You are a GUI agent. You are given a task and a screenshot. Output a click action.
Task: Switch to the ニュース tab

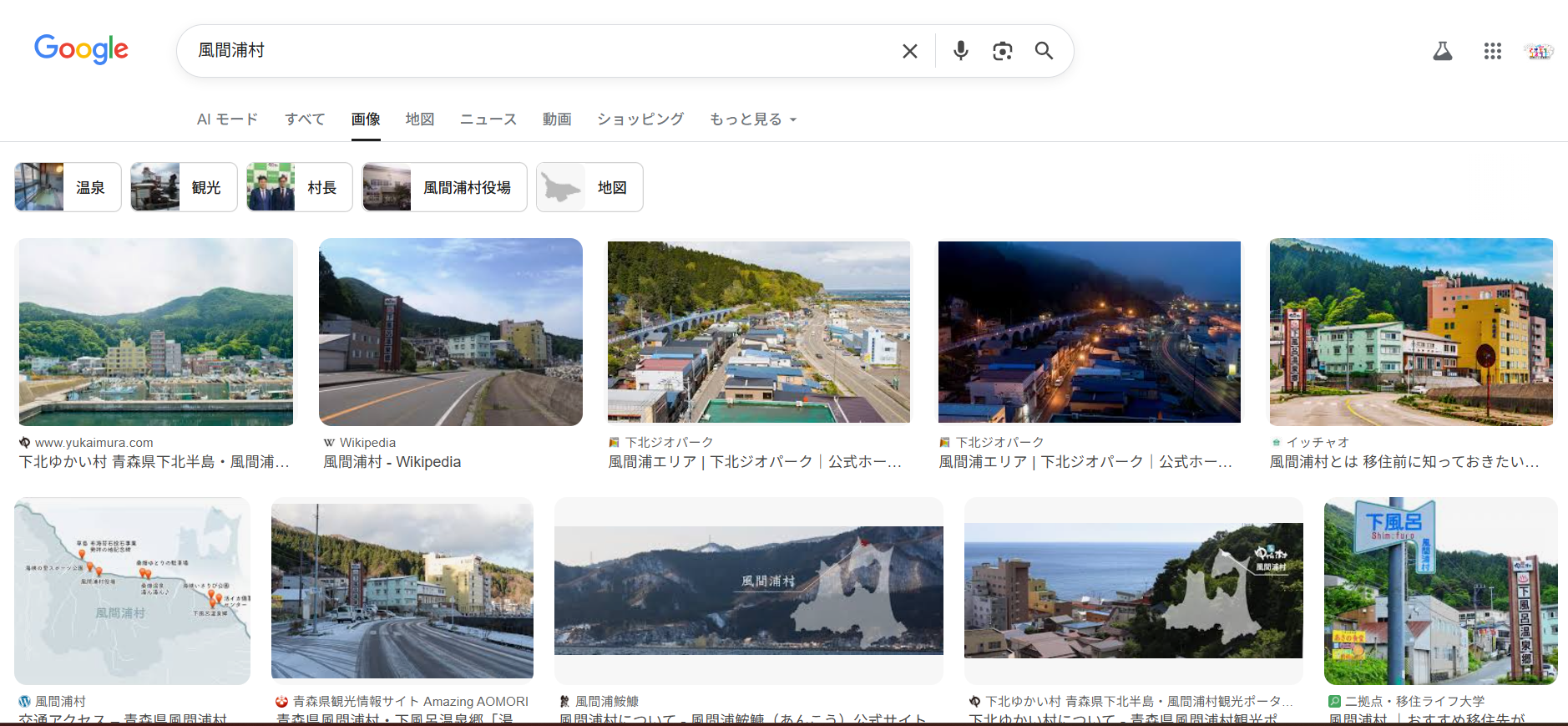(x=488, y=119)
